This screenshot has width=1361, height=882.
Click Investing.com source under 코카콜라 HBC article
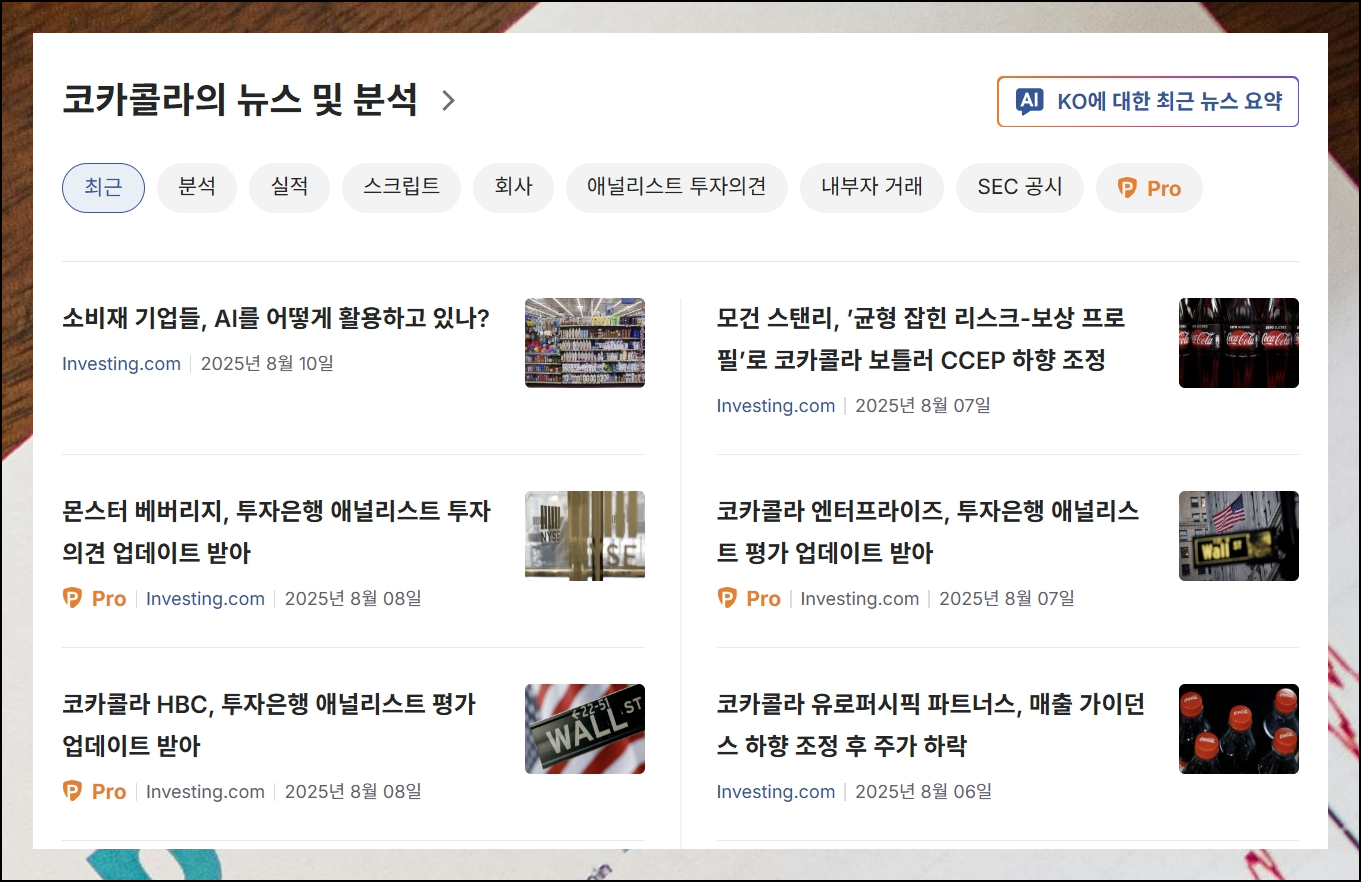point(205,792)
